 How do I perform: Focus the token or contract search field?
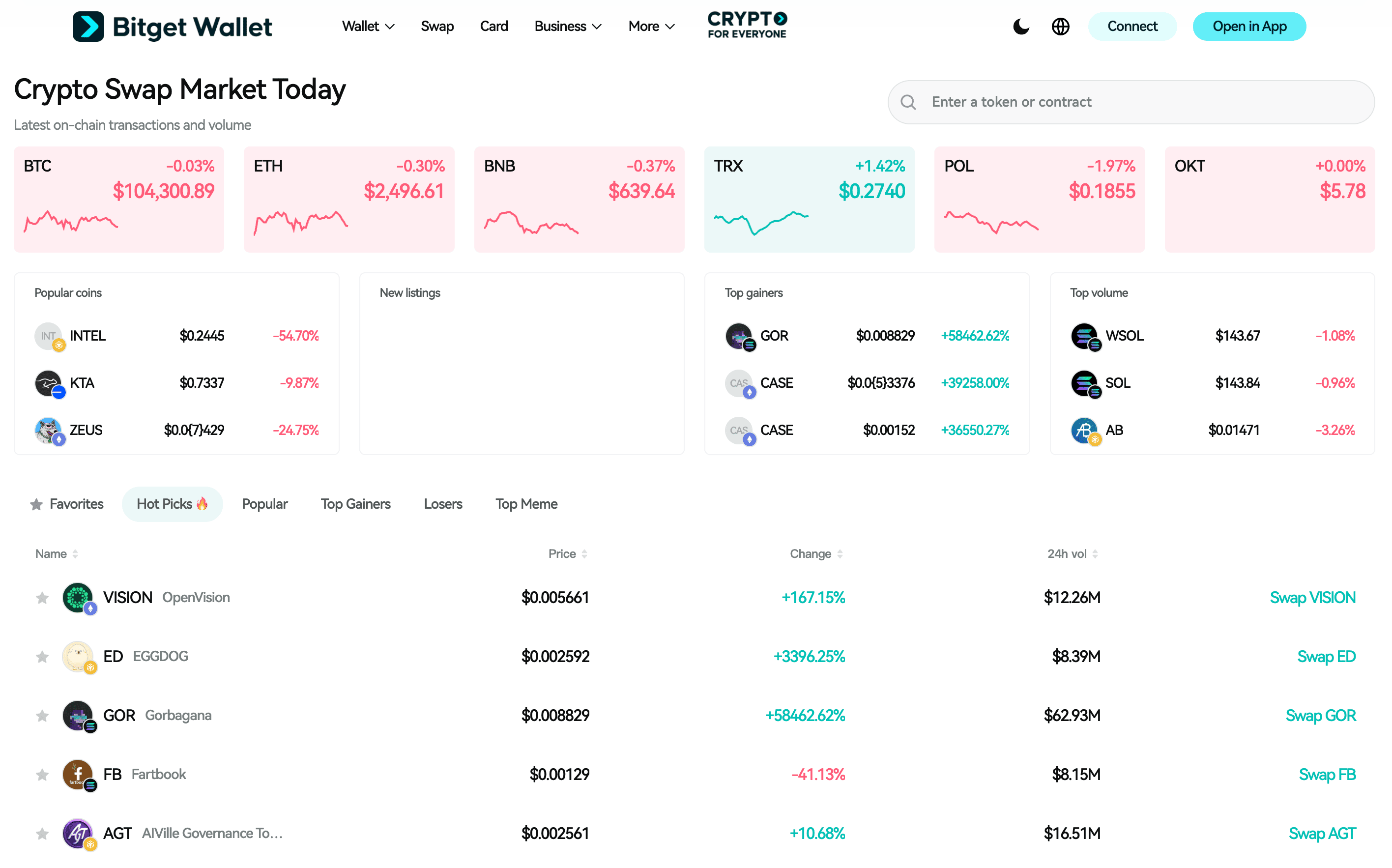(x=1131, y=102)
